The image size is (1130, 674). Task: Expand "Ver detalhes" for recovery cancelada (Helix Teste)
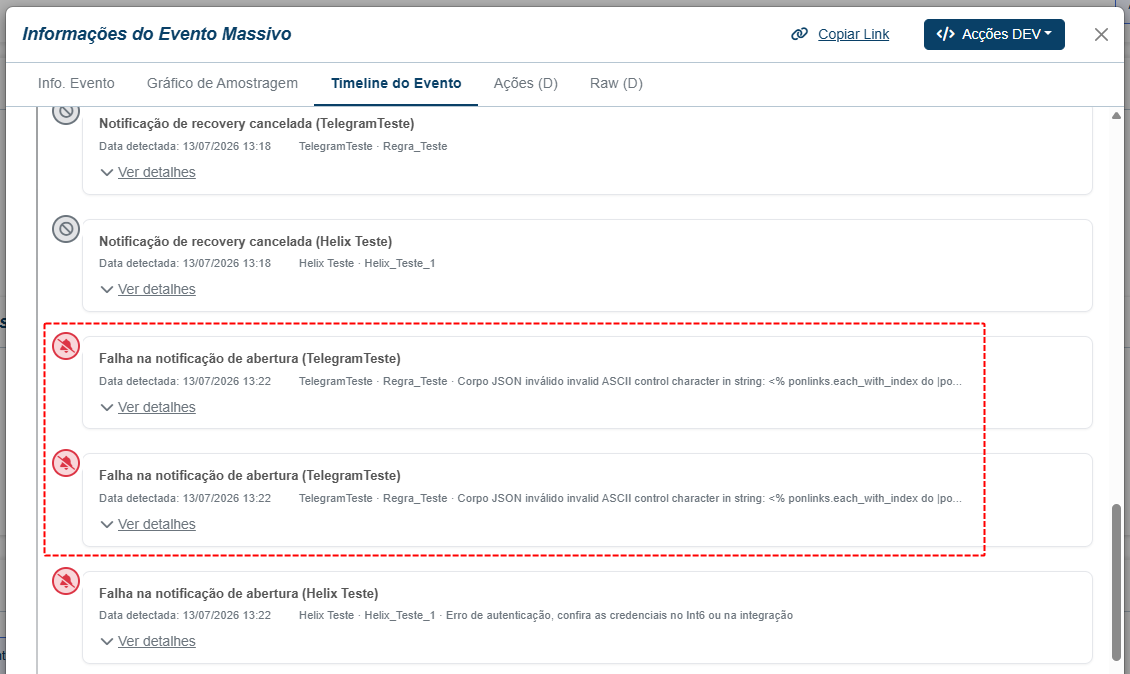pyautogui.click(x=148, y=289)
